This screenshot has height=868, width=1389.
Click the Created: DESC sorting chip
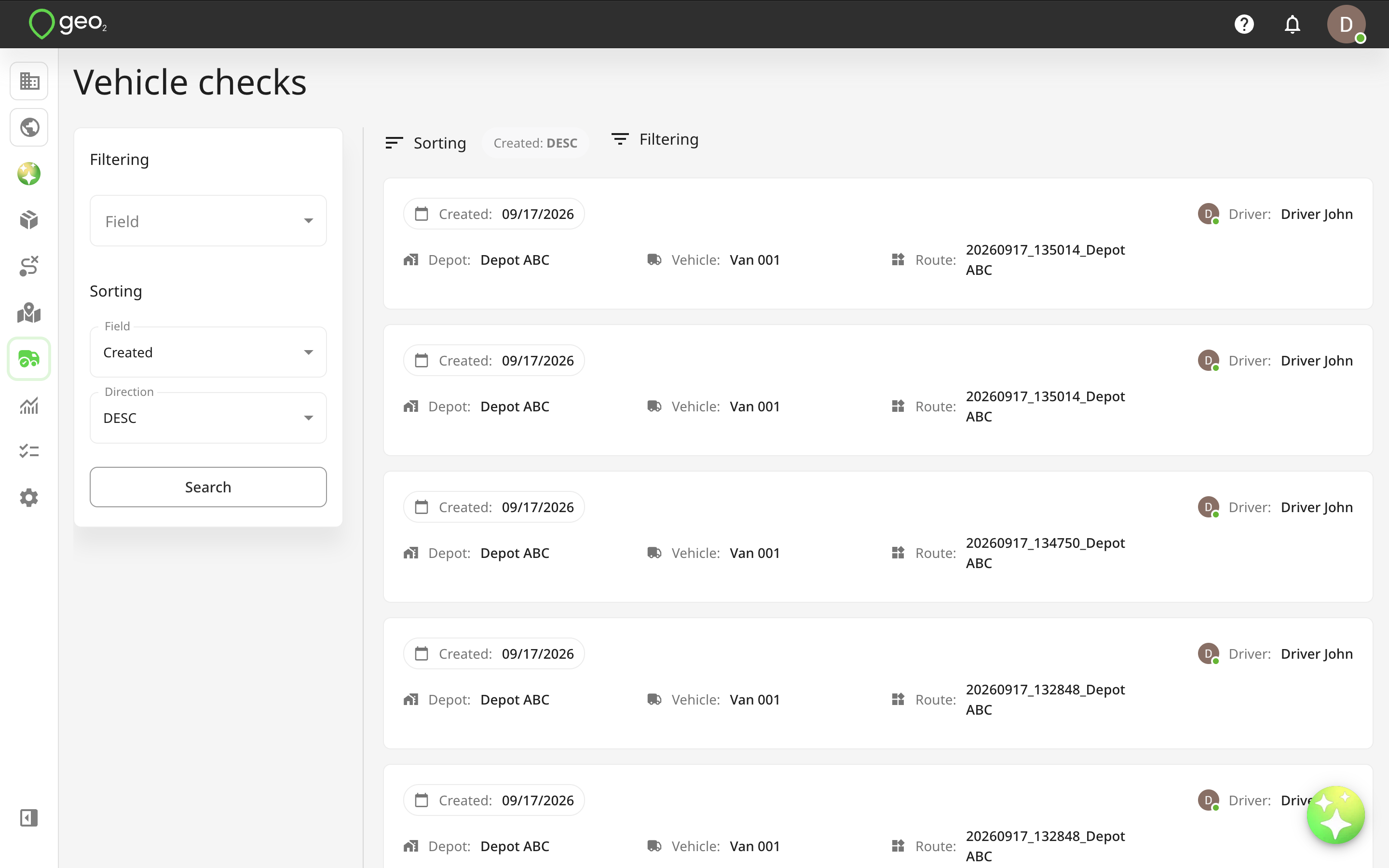pyautogui.click(x=535, y=143)
